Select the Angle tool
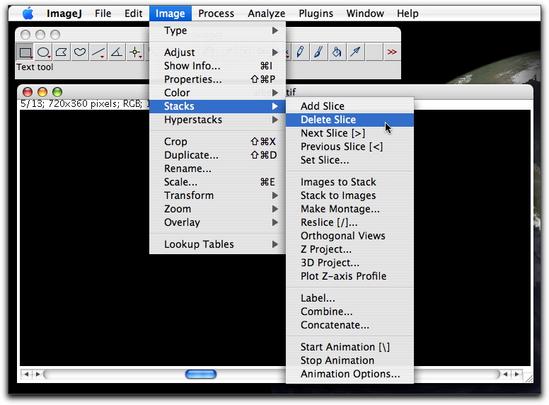 tap(117, 52)
